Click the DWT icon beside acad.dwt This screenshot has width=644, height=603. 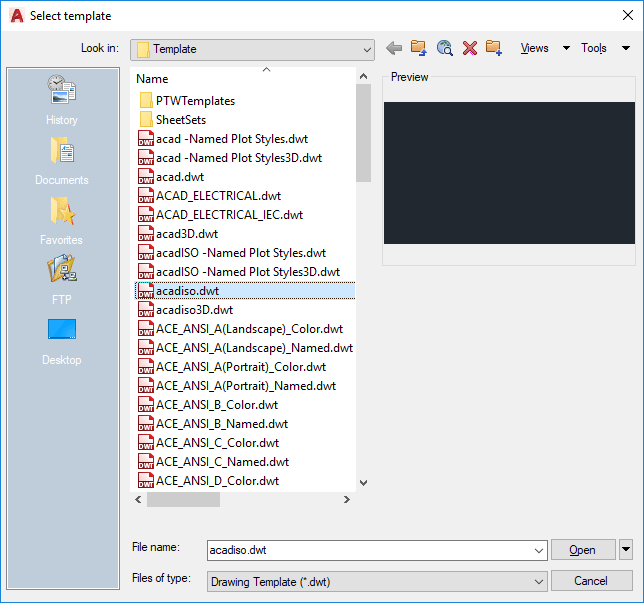tap(146, 177)
